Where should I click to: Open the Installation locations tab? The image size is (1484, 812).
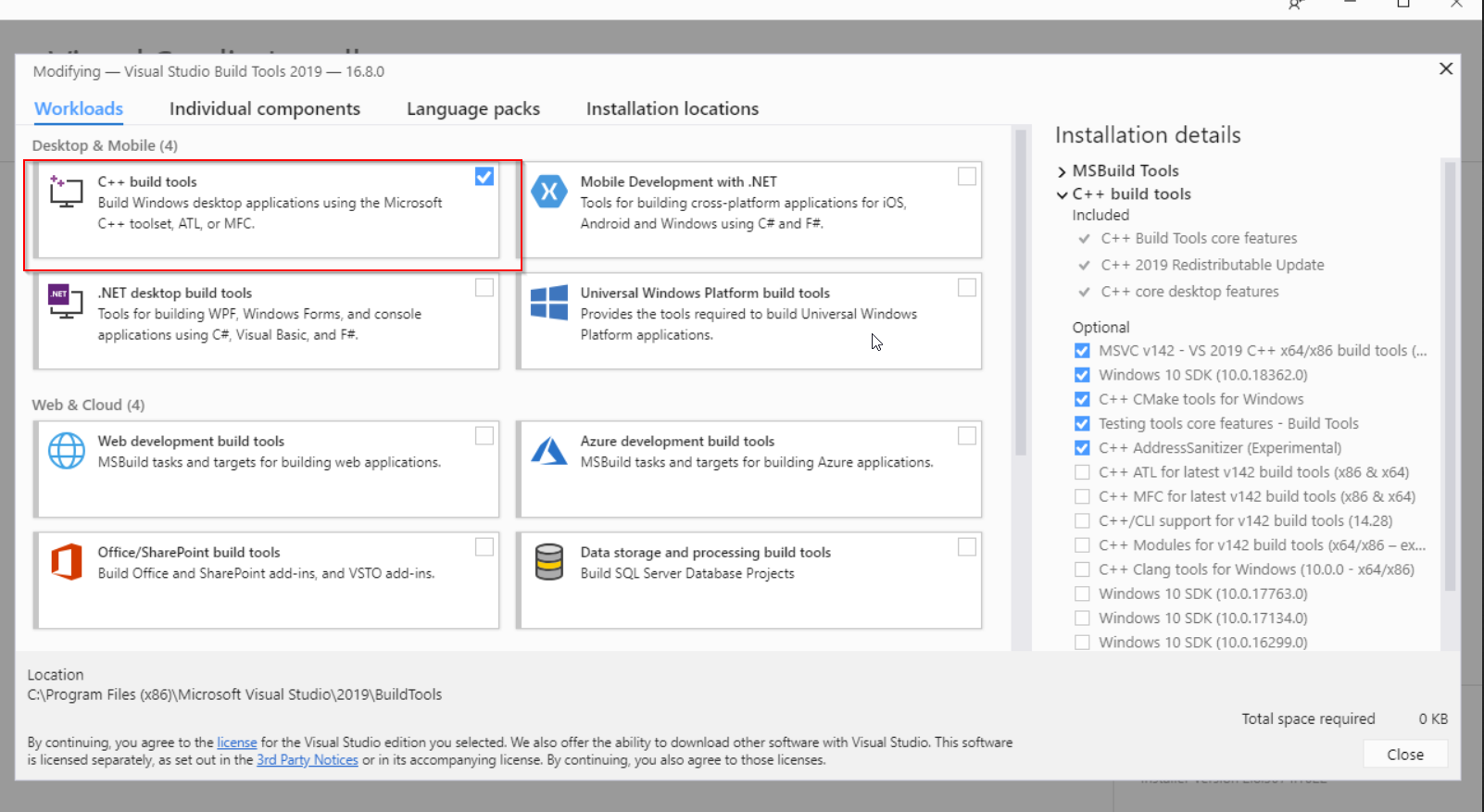click(672, 109)
